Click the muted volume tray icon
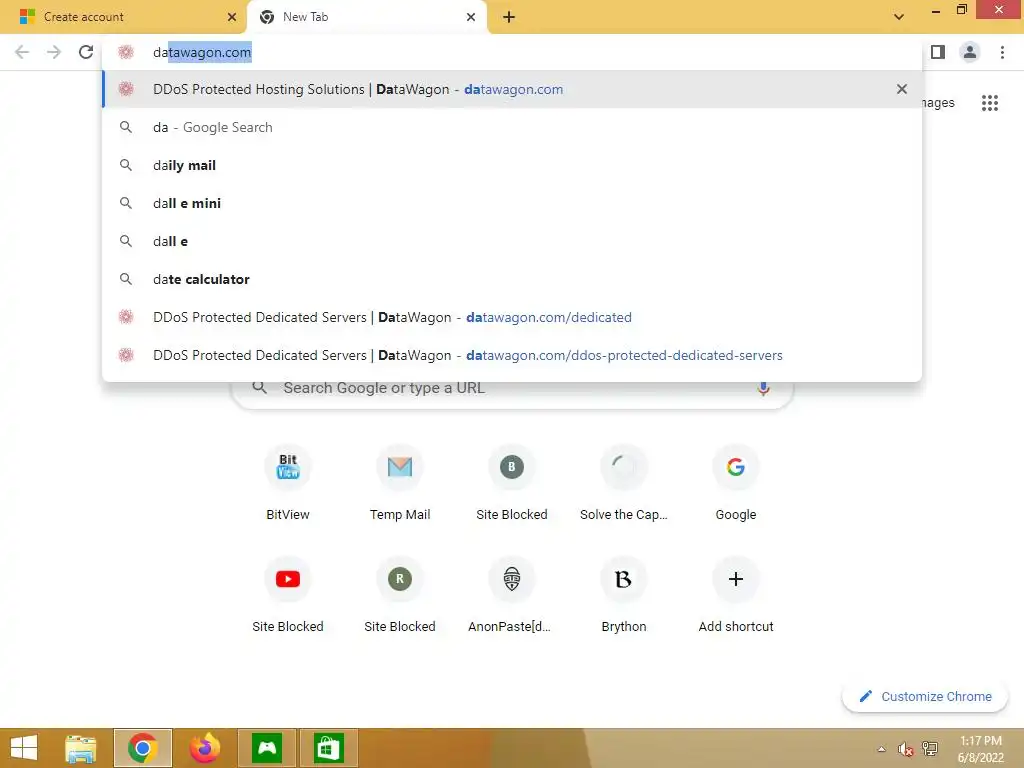Viewport: 1024px width, 768px height. [905, 749]
